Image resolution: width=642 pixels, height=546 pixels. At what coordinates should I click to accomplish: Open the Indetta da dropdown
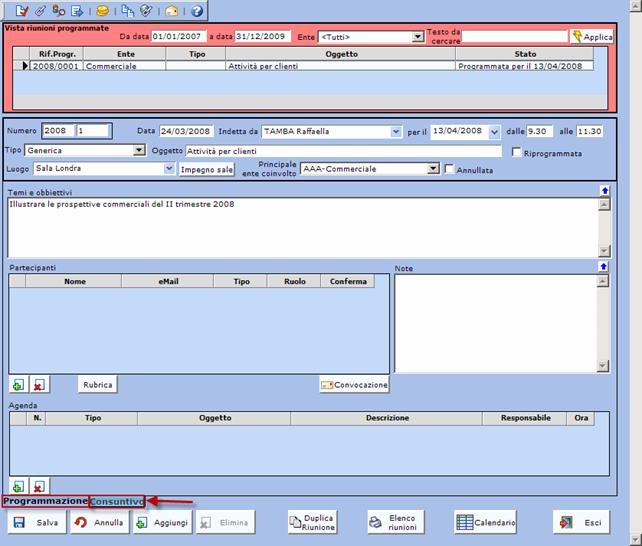[396, 131]
